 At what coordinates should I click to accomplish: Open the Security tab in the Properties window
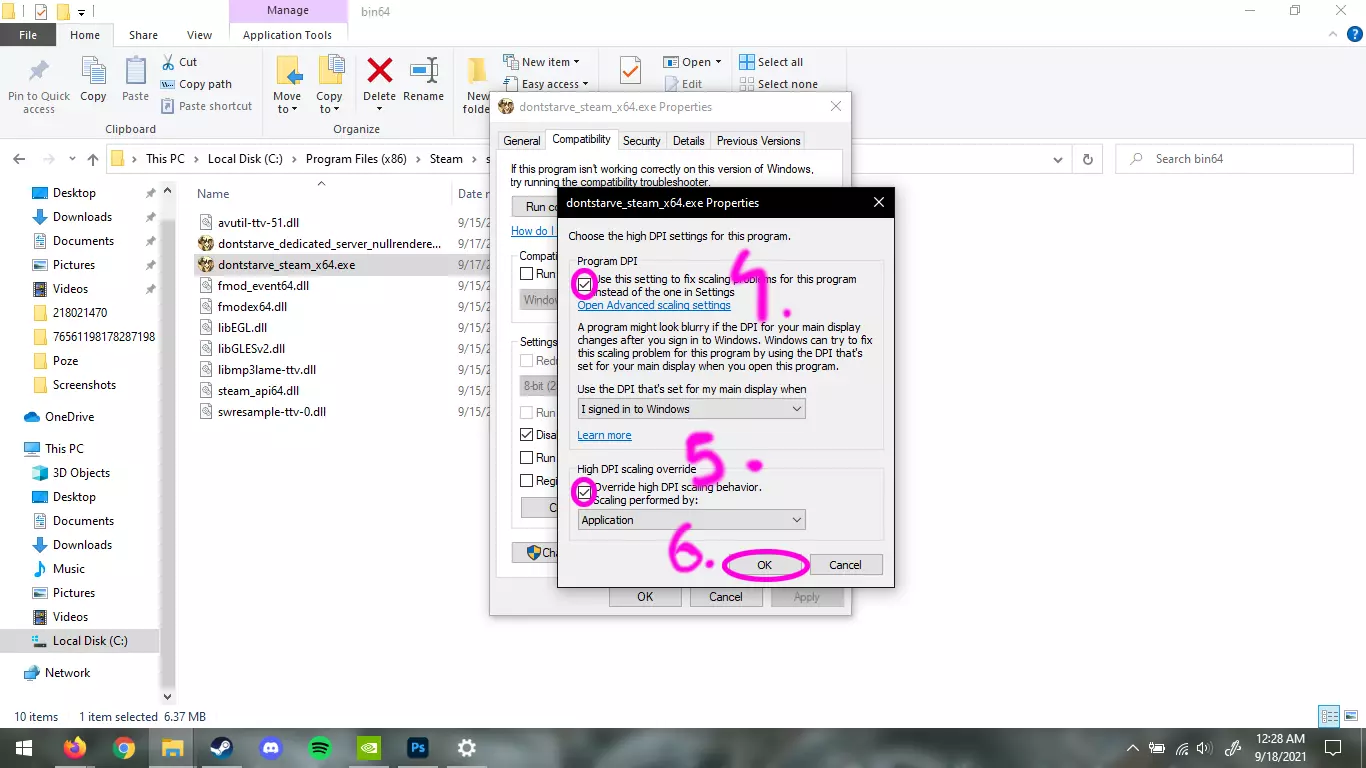tap(641, 141)
